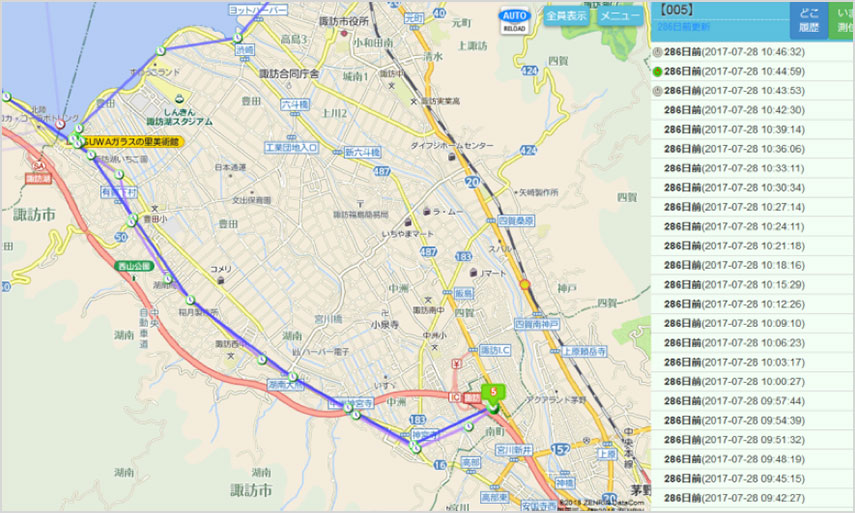
Task: Click track point marker near 豊田小
Action: pos(132,221)
